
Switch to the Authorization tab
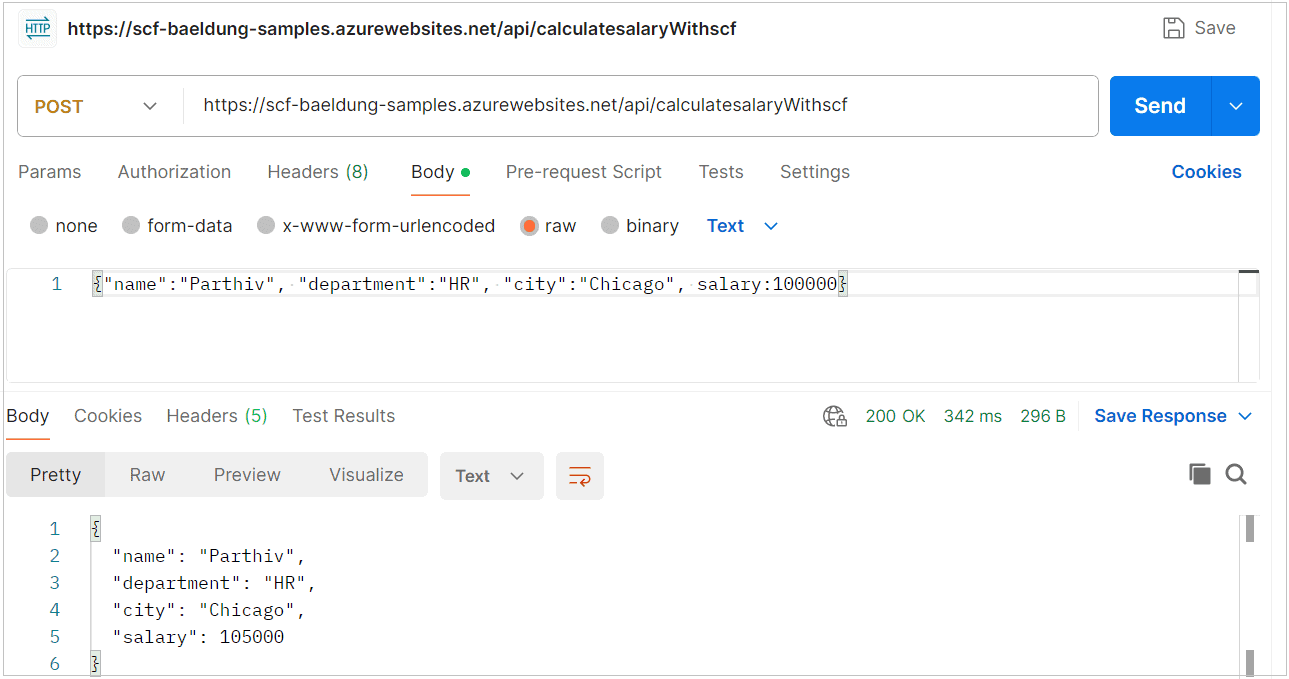[x=174, y=172]
